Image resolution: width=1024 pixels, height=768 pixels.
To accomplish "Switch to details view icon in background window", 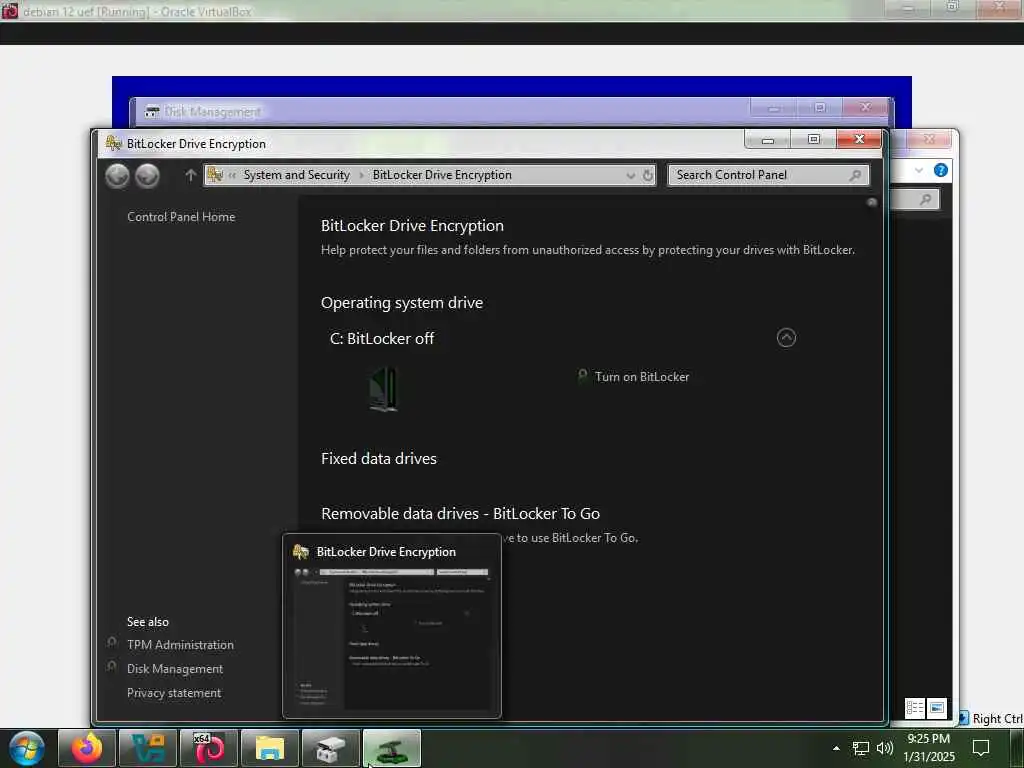I will coord(914,708).
